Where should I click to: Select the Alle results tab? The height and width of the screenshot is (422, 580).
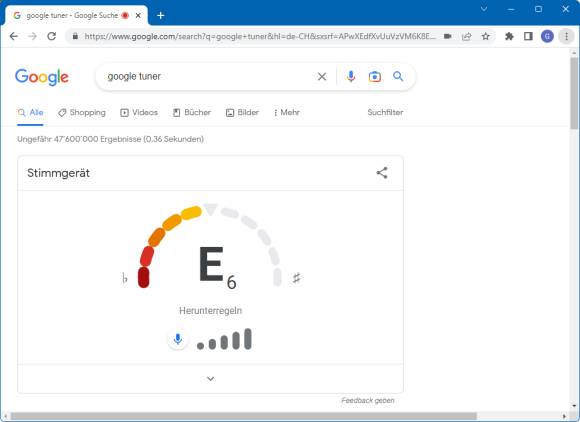point(31,112)
